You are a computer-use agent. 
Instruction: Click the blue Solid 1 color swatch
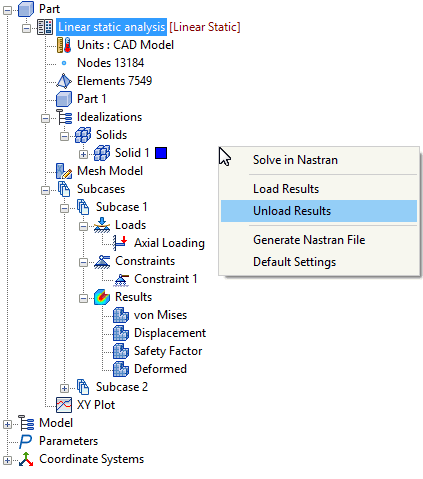click(161, 153)
